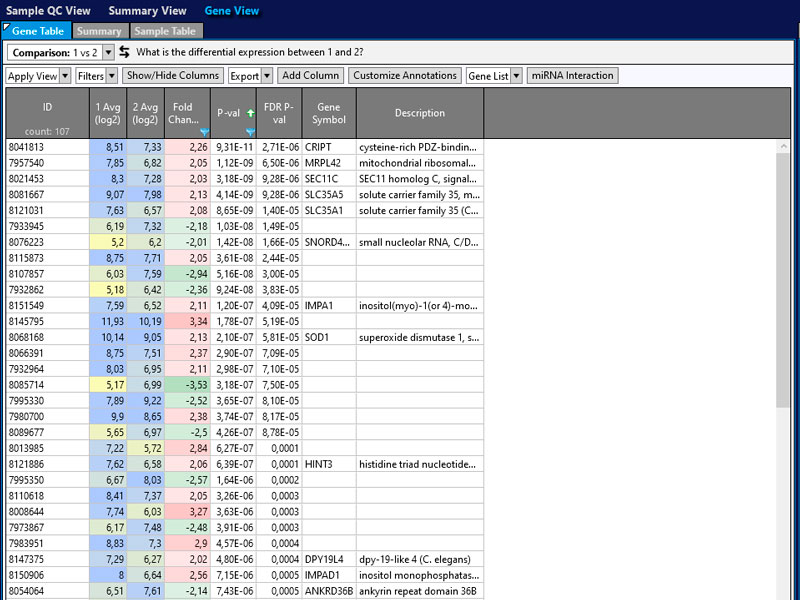The height and width of the screenshot is (600, 800).
Task: Swap comparison direction with arrows icon
Action: 124,52
